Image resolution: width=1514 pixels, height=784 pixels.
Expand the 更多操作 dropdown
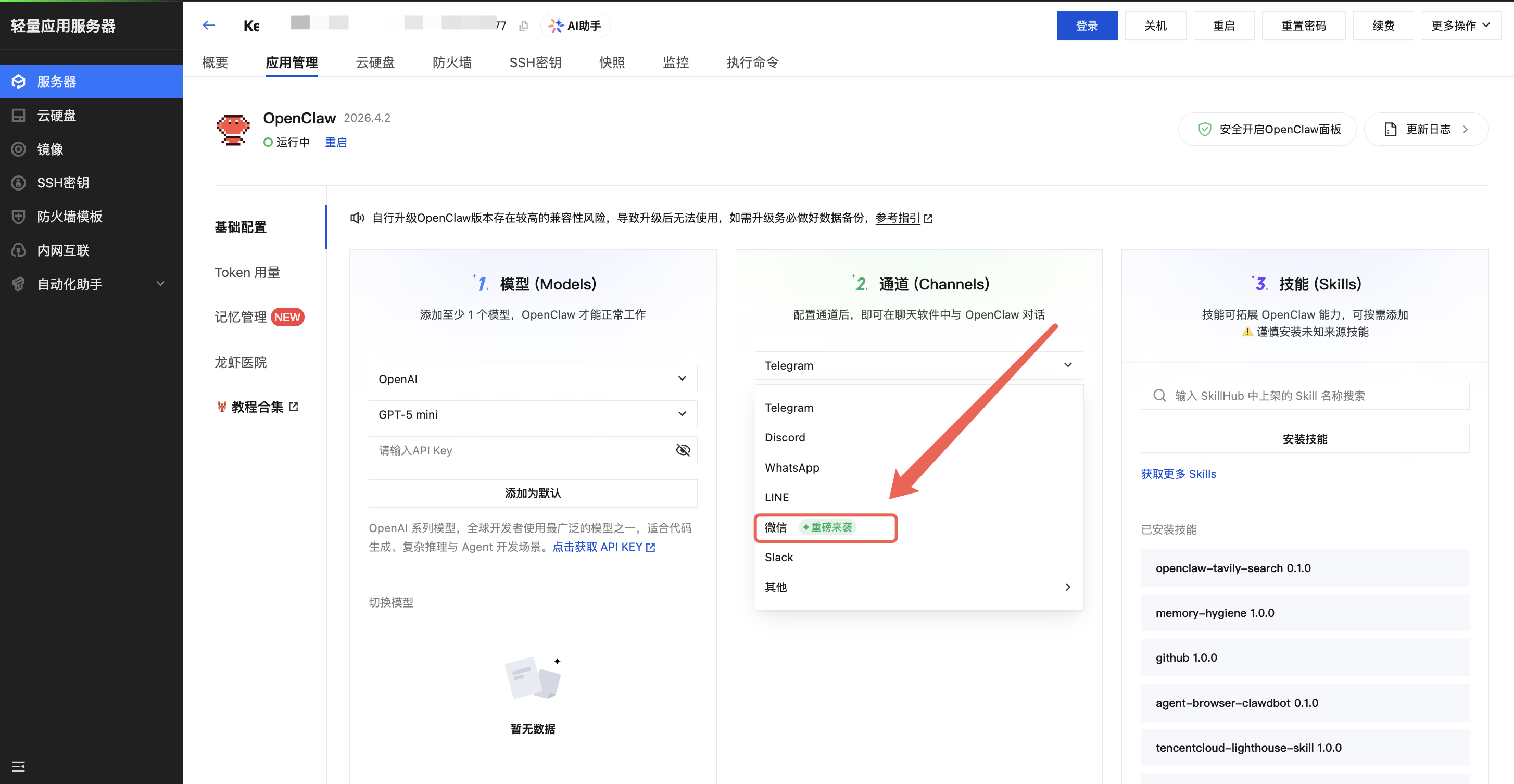pyautogui.click(x=1460, y=26)
